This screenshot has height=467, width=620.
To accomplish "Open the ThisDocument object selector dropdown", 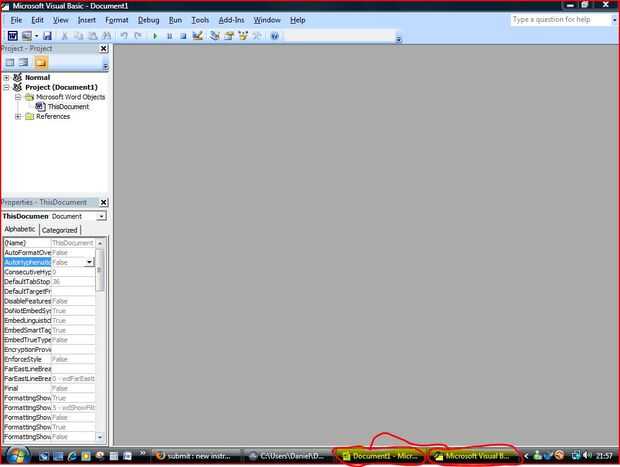I will [102, 217].
